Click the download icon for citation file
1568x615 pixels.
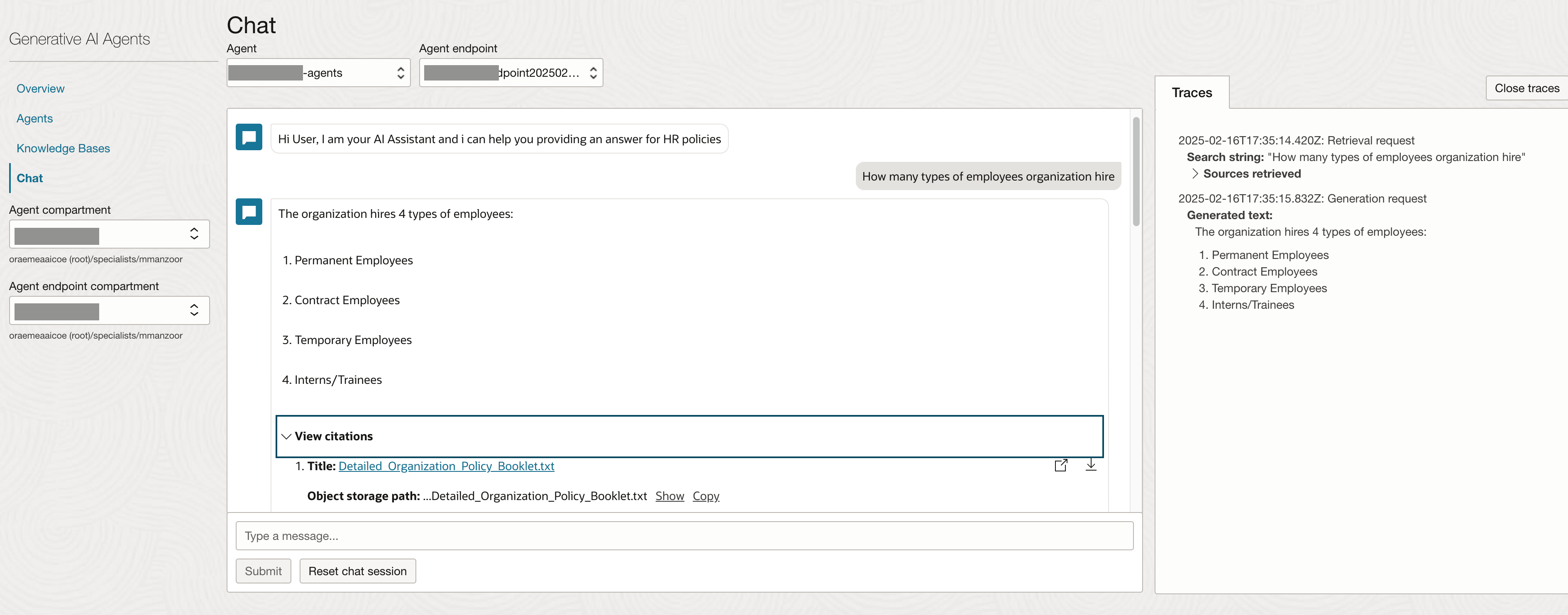(x=1091, y=465)
